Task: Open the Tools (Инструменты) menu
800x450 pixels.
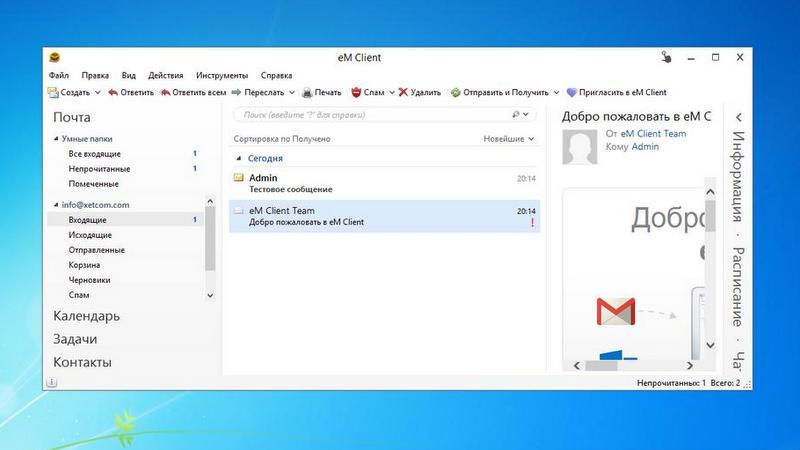Action: [x=222, y=75]
